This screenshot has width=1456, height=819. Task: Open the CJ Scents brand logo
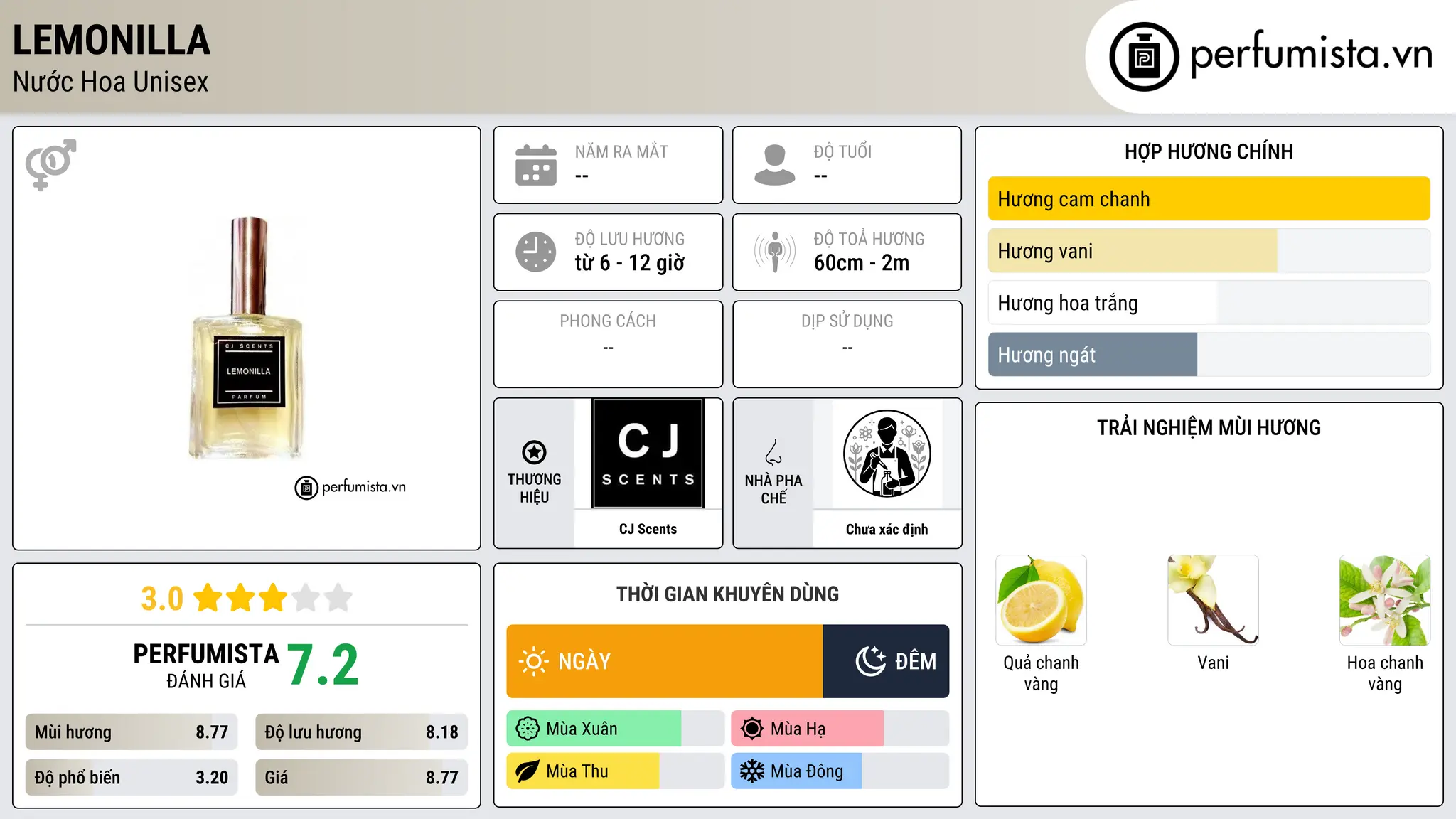tap(648, 454)
